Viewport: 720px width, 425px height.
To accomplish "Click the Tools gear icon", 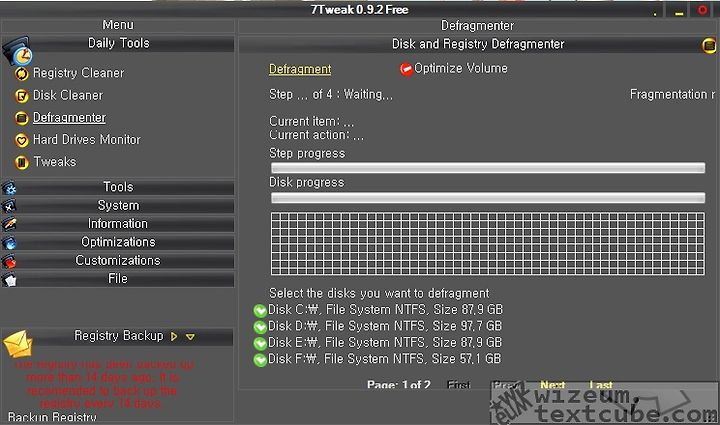I will click(9, 188).
